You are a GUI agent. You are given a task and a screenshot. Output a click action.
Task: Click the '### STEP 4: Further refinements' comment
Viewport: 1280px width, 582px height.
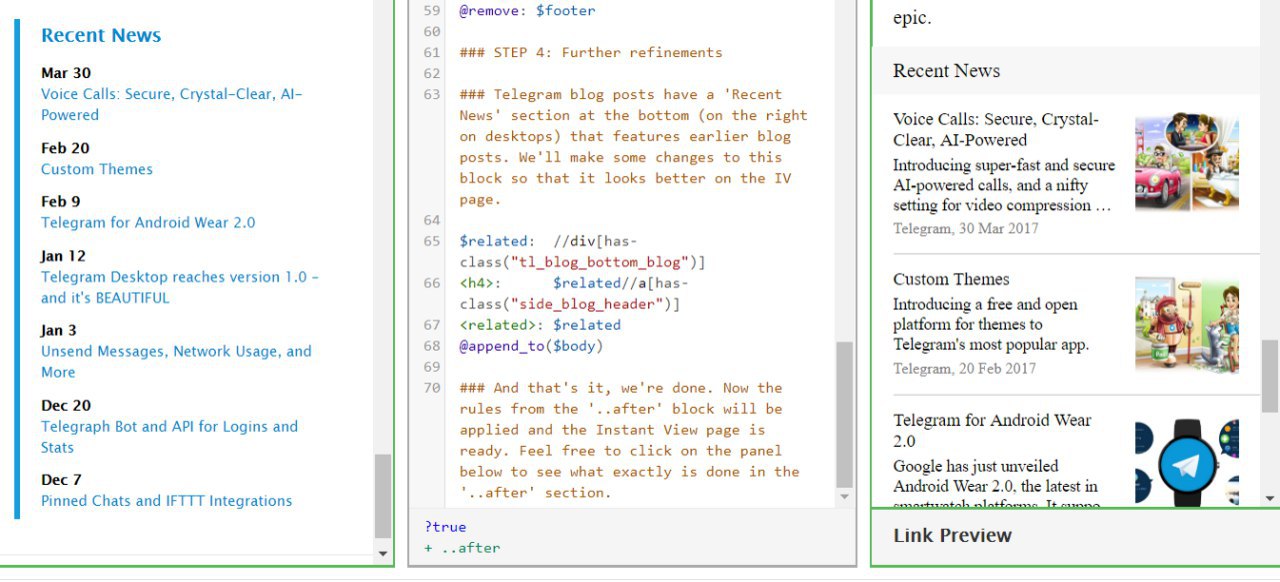590,53
